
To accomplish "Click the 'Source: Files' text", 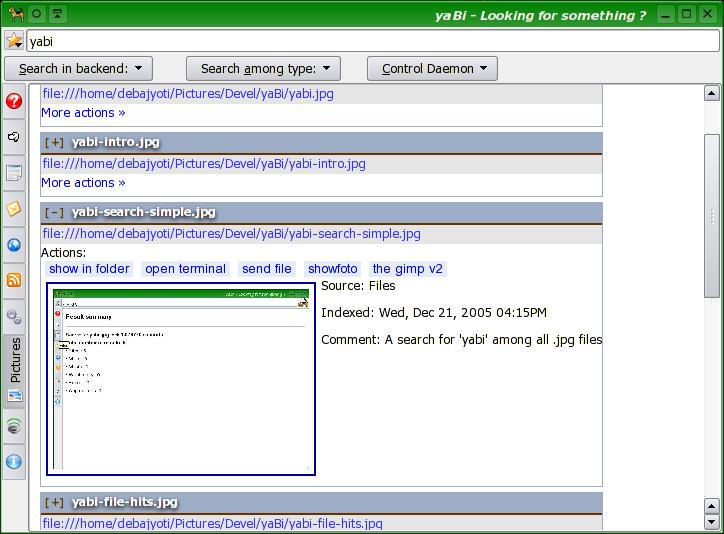I will 358,286.
